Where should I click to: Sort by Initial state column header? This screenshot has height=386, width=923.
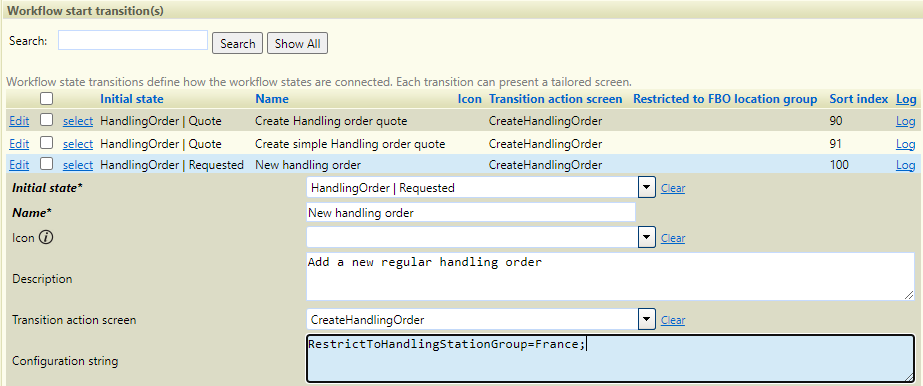point(132,99)
